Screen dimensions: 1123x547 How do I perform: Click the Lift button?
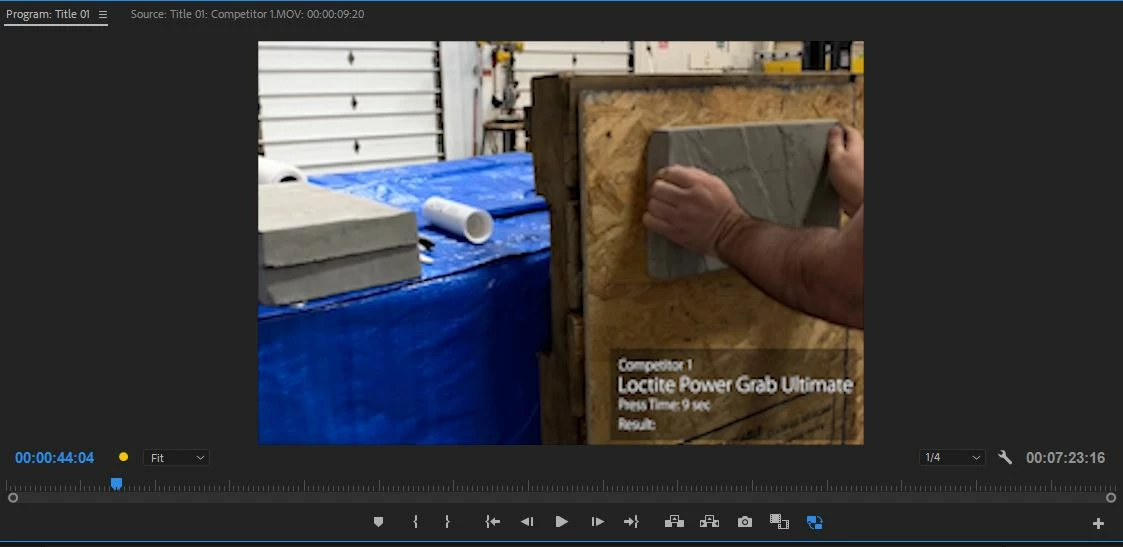[x=674, y=522]
